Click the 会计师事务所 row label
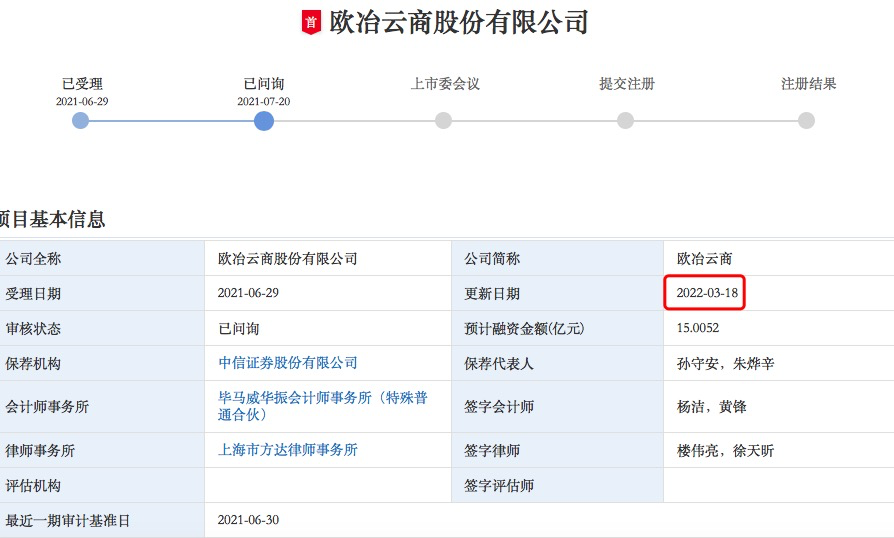Screen dimensions: 894x538 coord(47,406)
